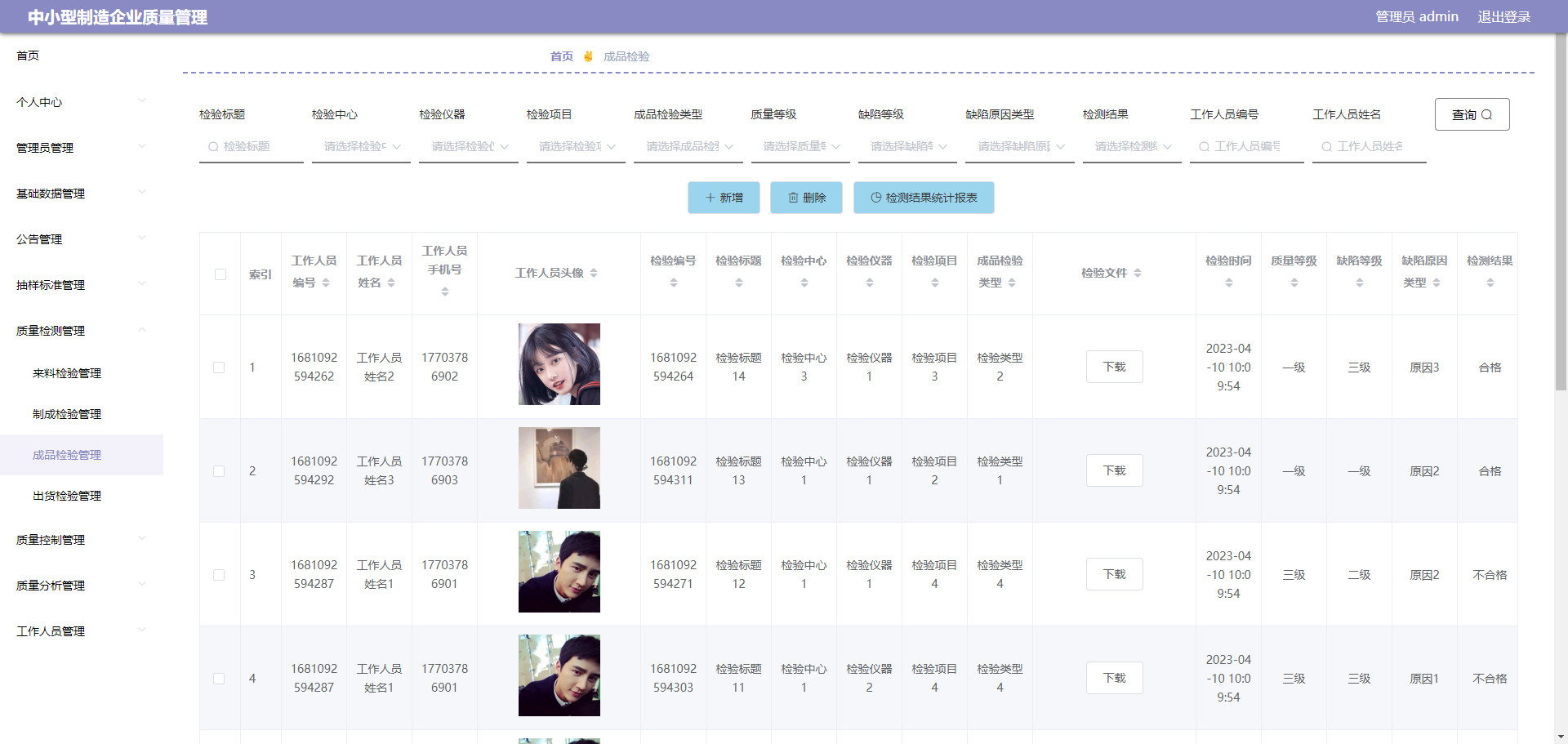Click the 删除 button
1568x744 pixels.
pos(806,198)
